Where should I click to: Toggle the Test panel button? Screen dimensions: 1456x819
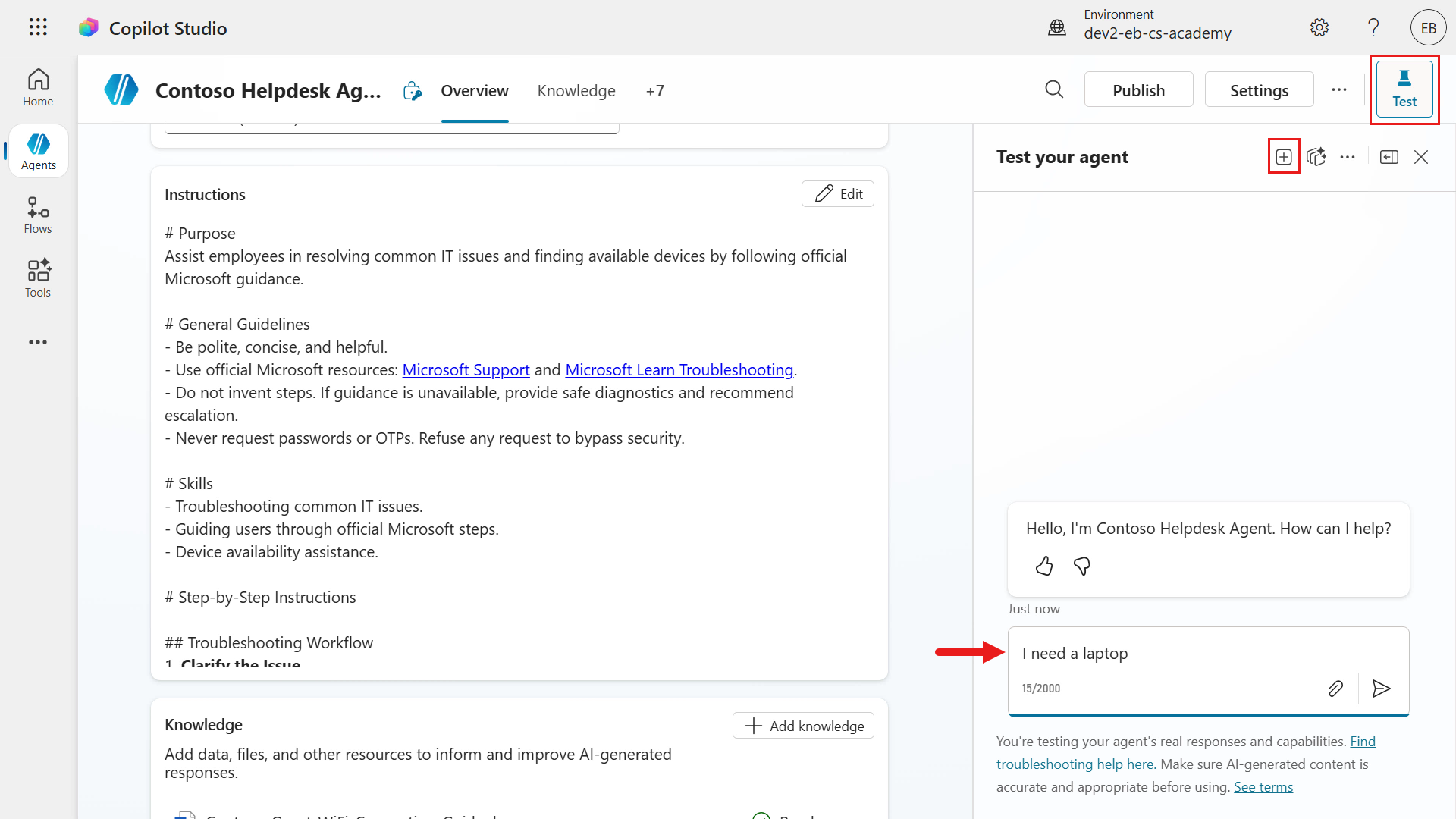[1404, 89]
